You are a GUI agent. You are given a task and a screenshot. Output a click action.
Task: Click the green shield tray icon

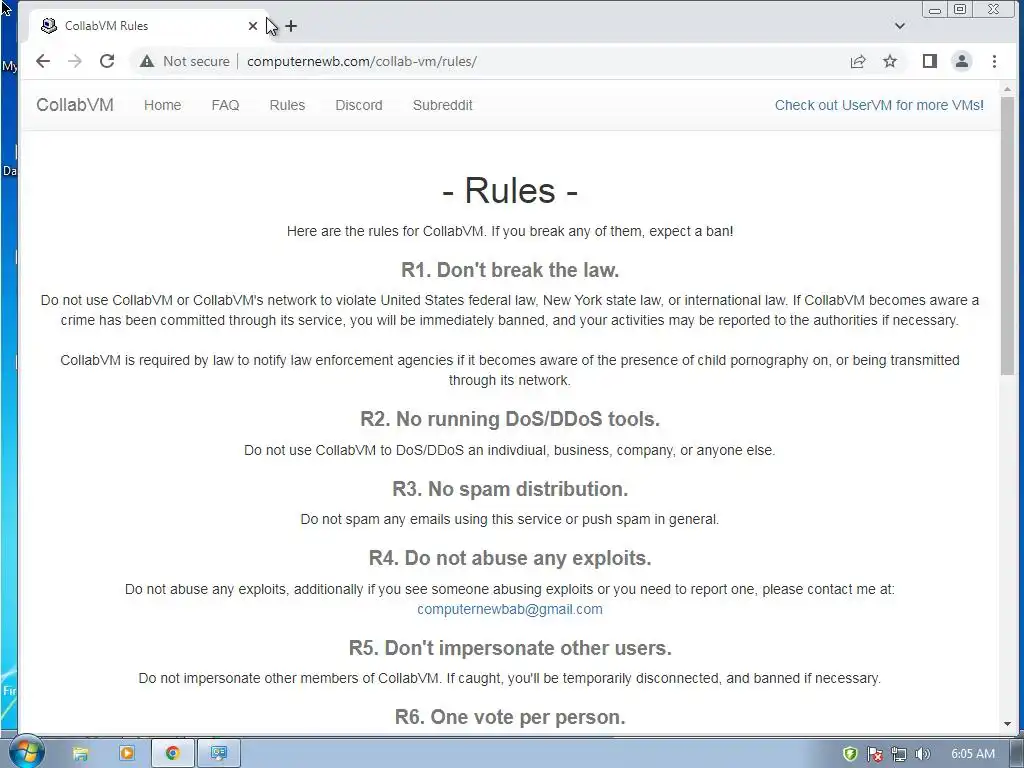coord(850,754)
